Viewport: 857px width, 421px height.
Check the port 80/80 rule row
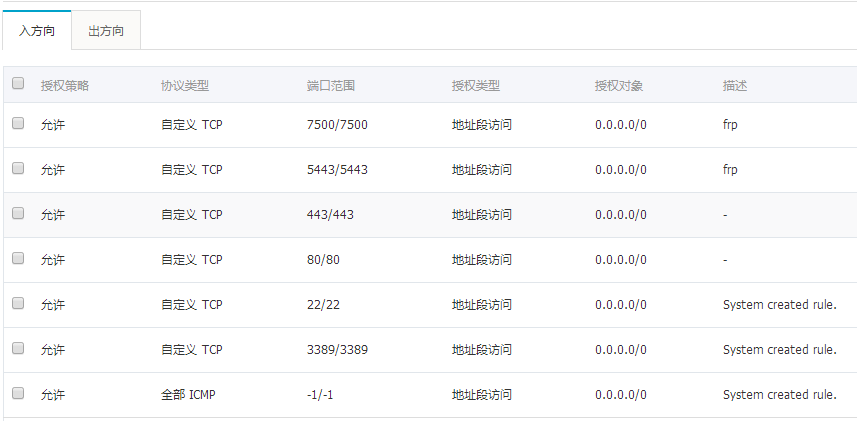(x=18, y=259)
